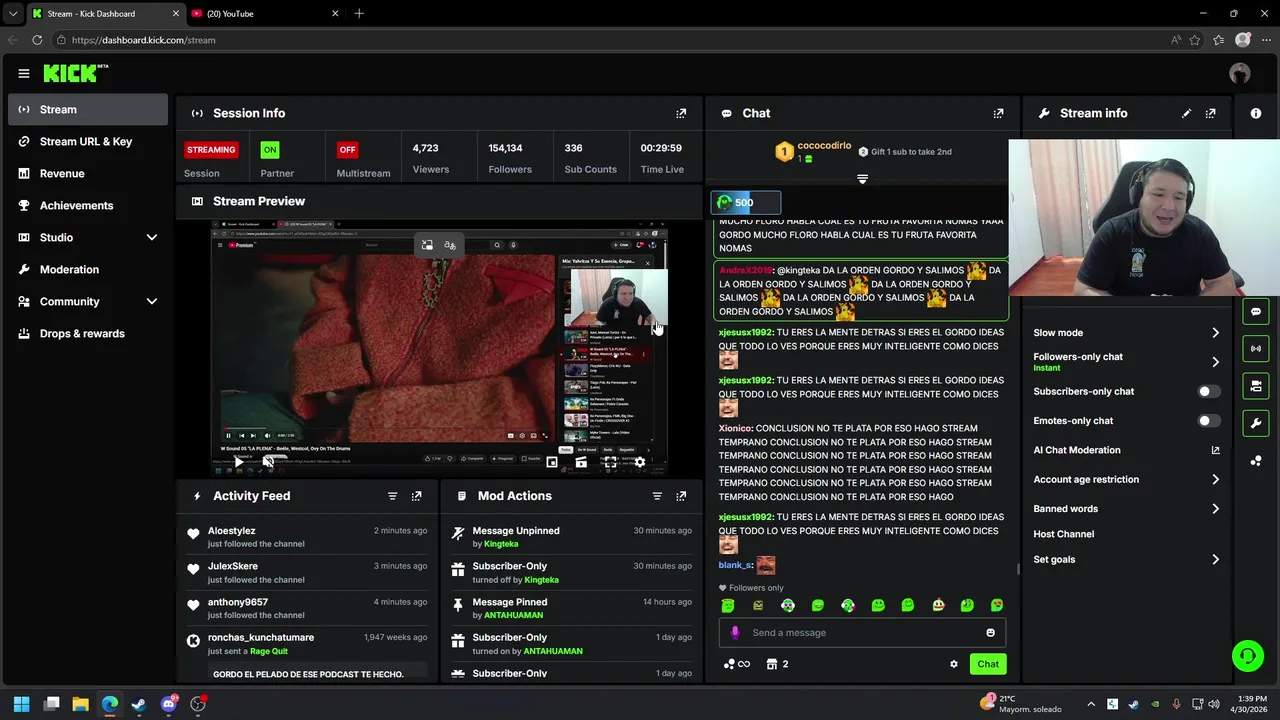Click the browser address bar
Screen dimensions: 1280x720
coord(610,40)
